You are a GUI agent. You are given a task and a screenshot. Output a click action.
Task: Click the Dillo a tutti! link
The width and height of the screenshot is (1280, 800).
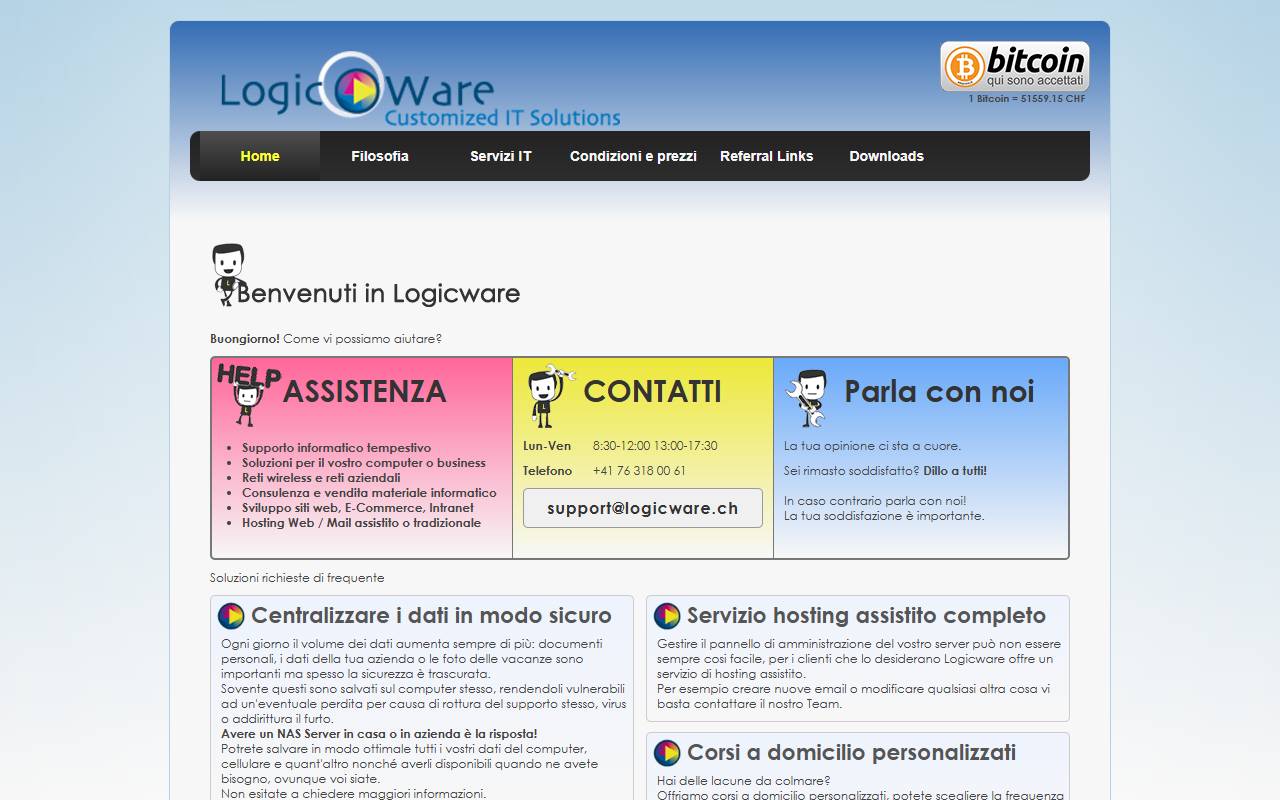[x=955, y=471]
